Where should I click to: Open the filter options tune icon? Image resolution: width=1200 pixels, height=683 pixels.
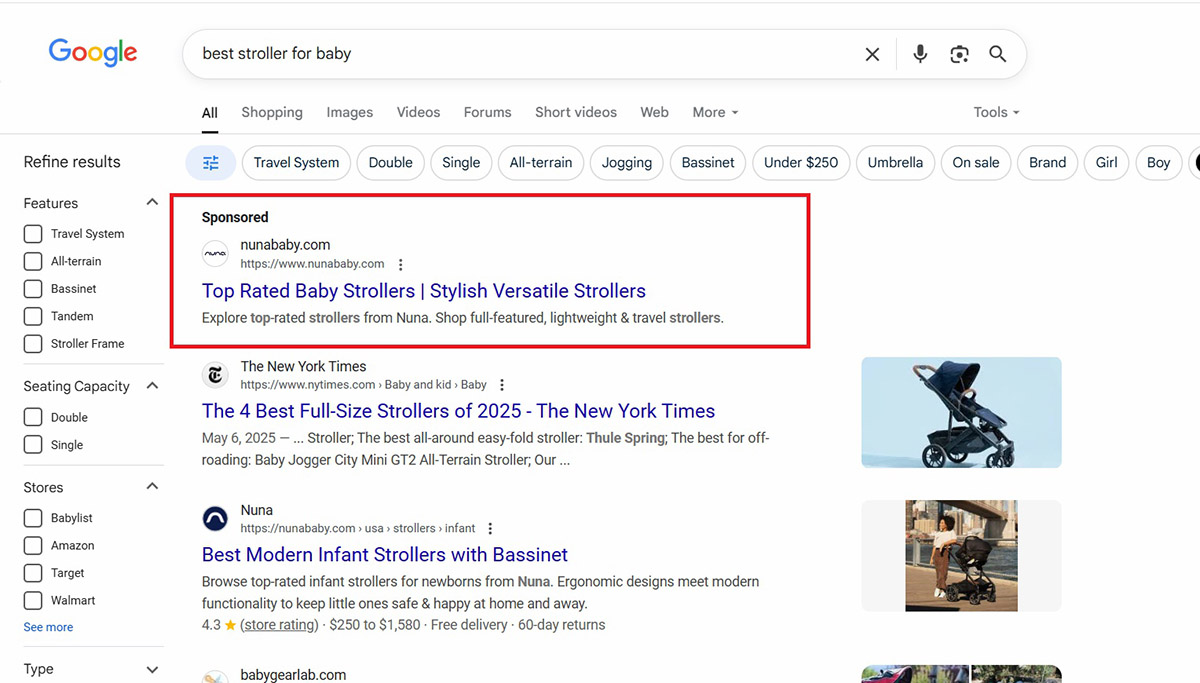pyautogui.click(x=210, y=162)
